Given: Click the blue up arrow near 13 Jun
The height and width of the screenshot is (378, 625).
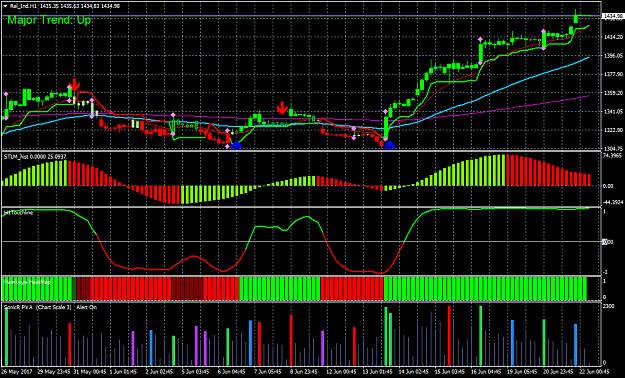Looking at the screenshot, I should tap(389, 145).
